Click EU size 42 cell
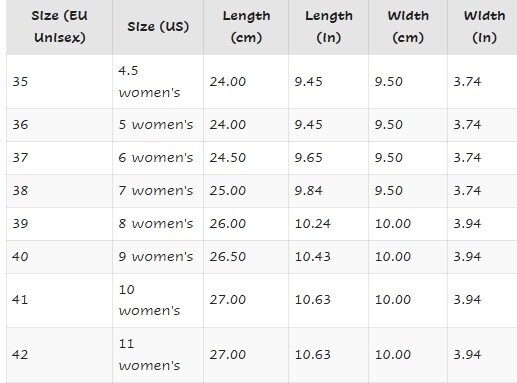 [59, 355]
